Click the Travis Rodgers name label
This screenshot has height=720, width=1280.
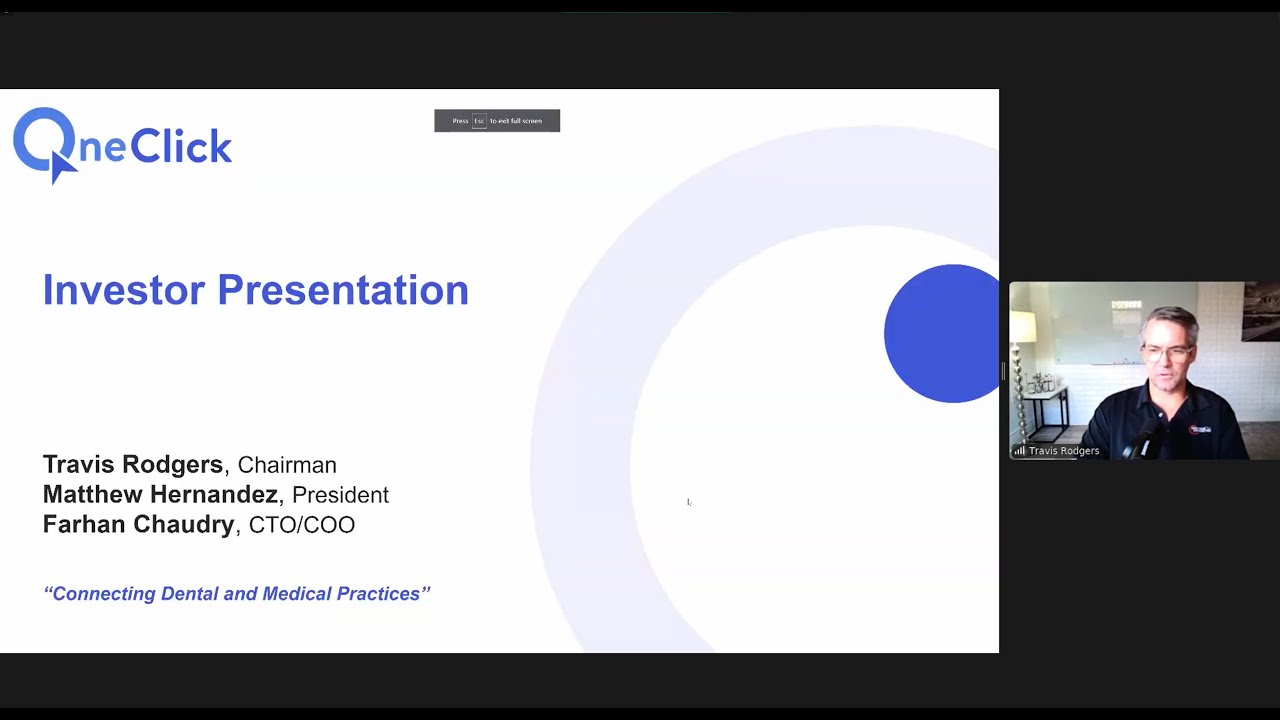click(1063, 451)
